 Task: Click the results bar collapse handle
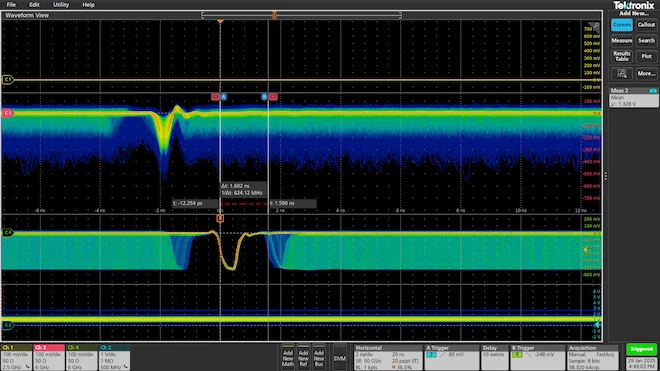[606, 176]
